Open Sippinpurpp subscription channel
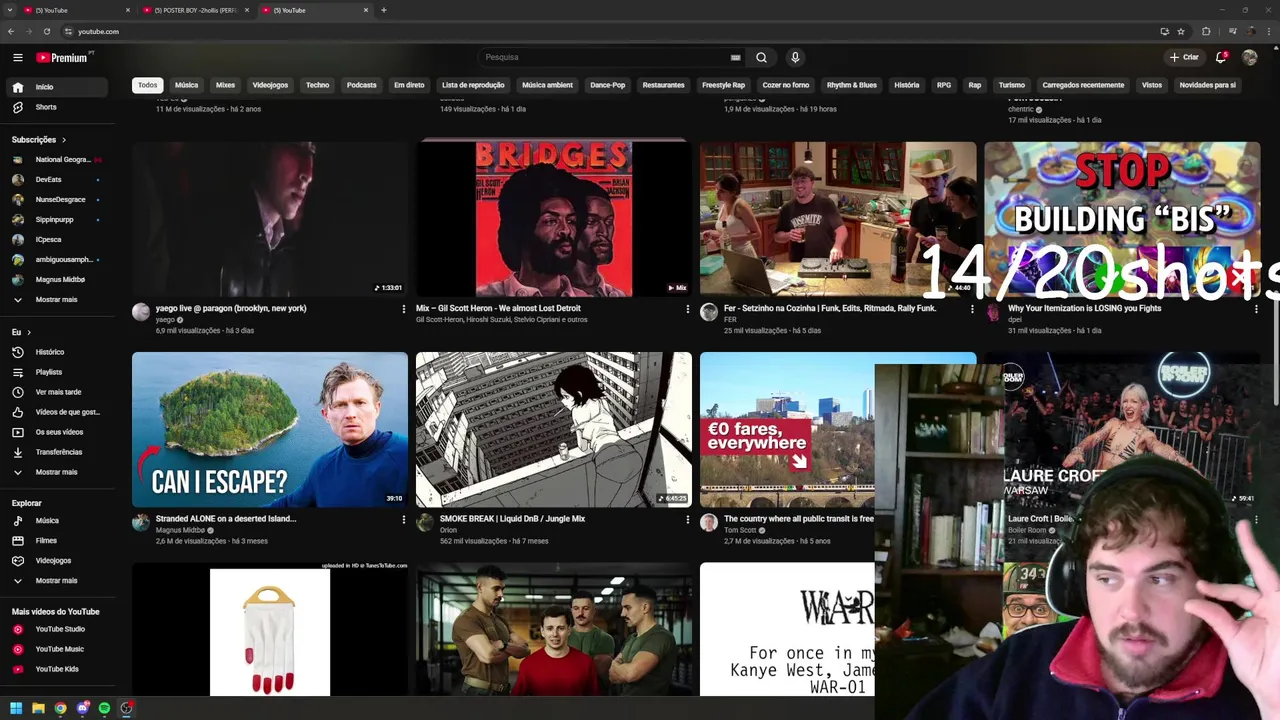The width and height of the screenshot is (1280, 720). coord(57,220)
